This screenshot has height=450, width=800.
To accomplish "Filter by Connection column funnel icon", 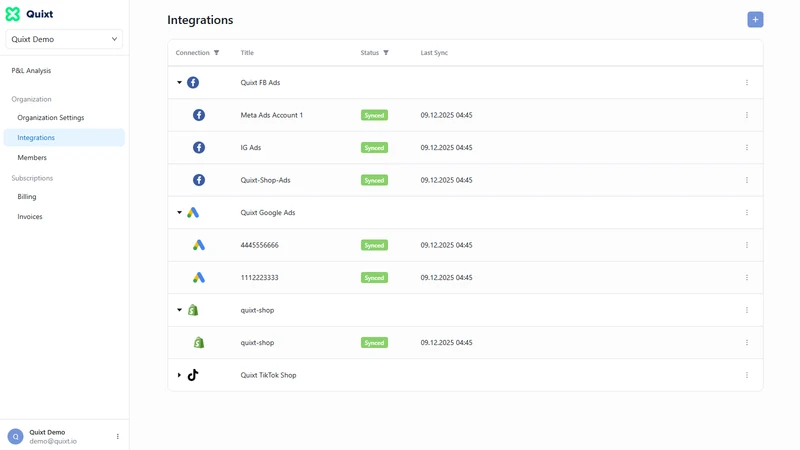I will pyautogui.click(x=216, y=53).
